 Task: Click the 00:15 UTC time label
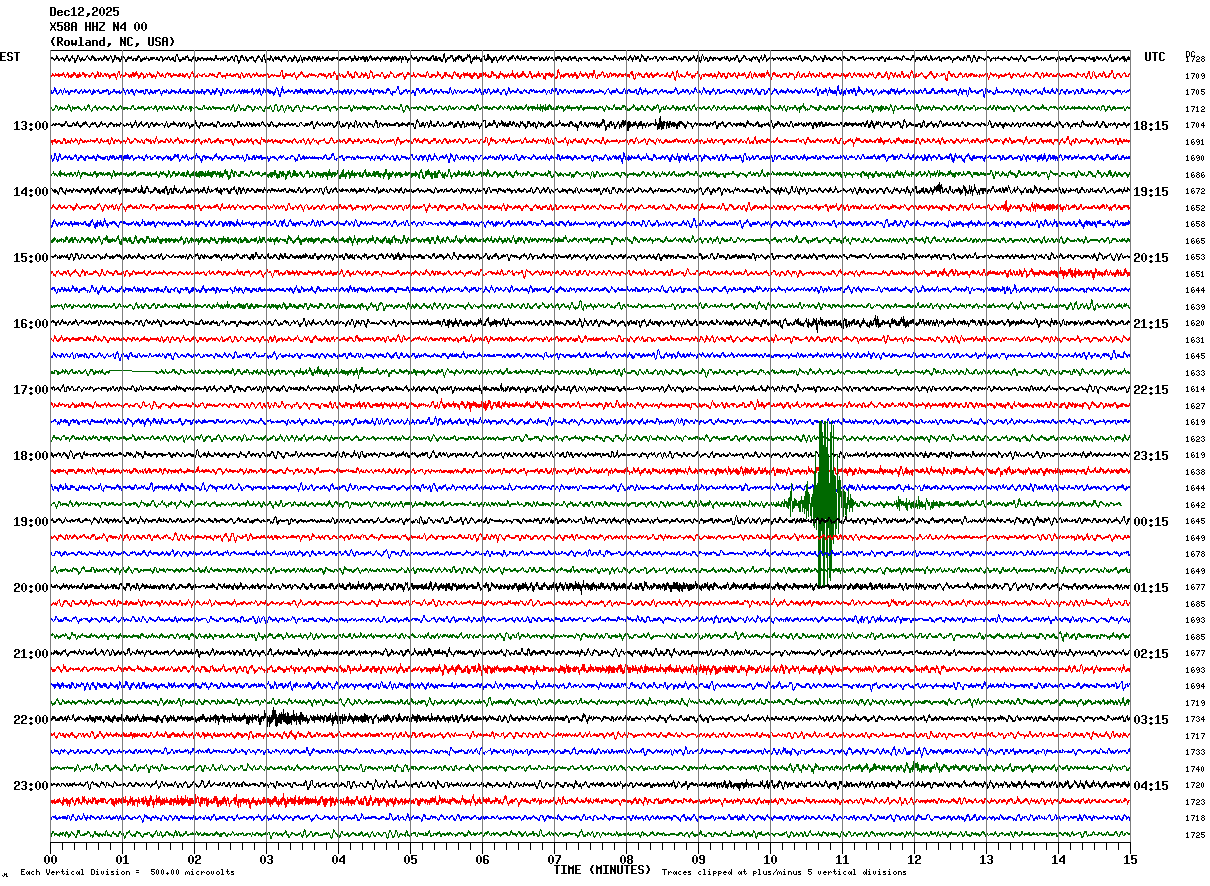[x=1151, y=522]
